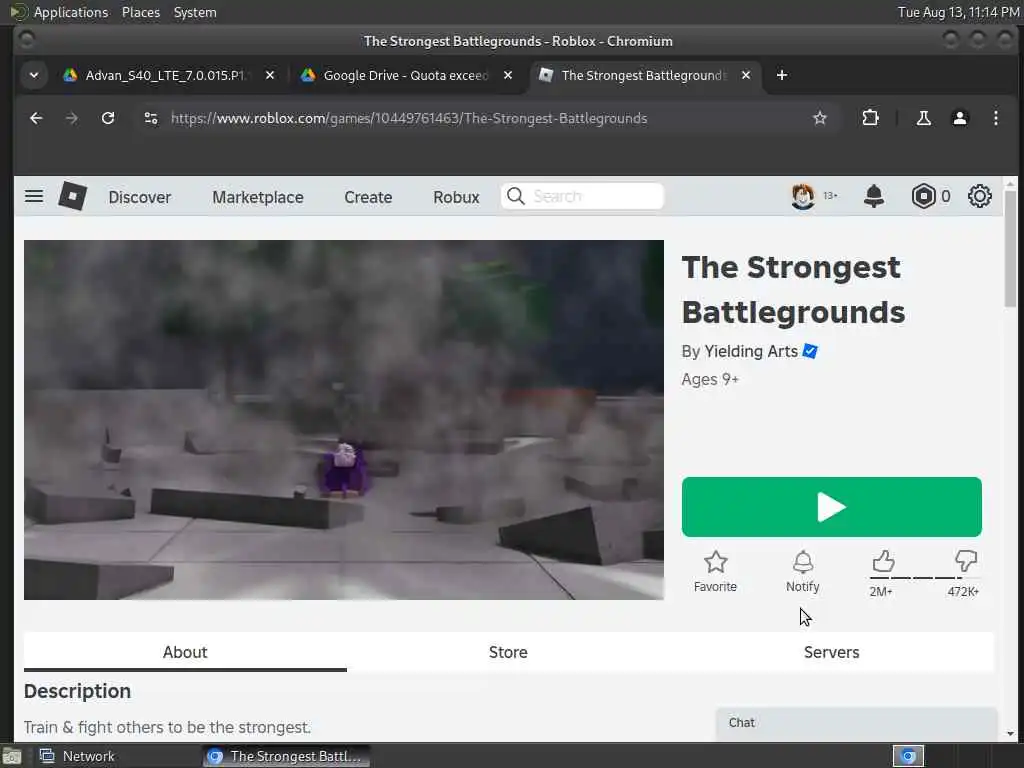Open the Marketplace page
The height and width of the screenshot is (768, 1024).
coord(258,197)
